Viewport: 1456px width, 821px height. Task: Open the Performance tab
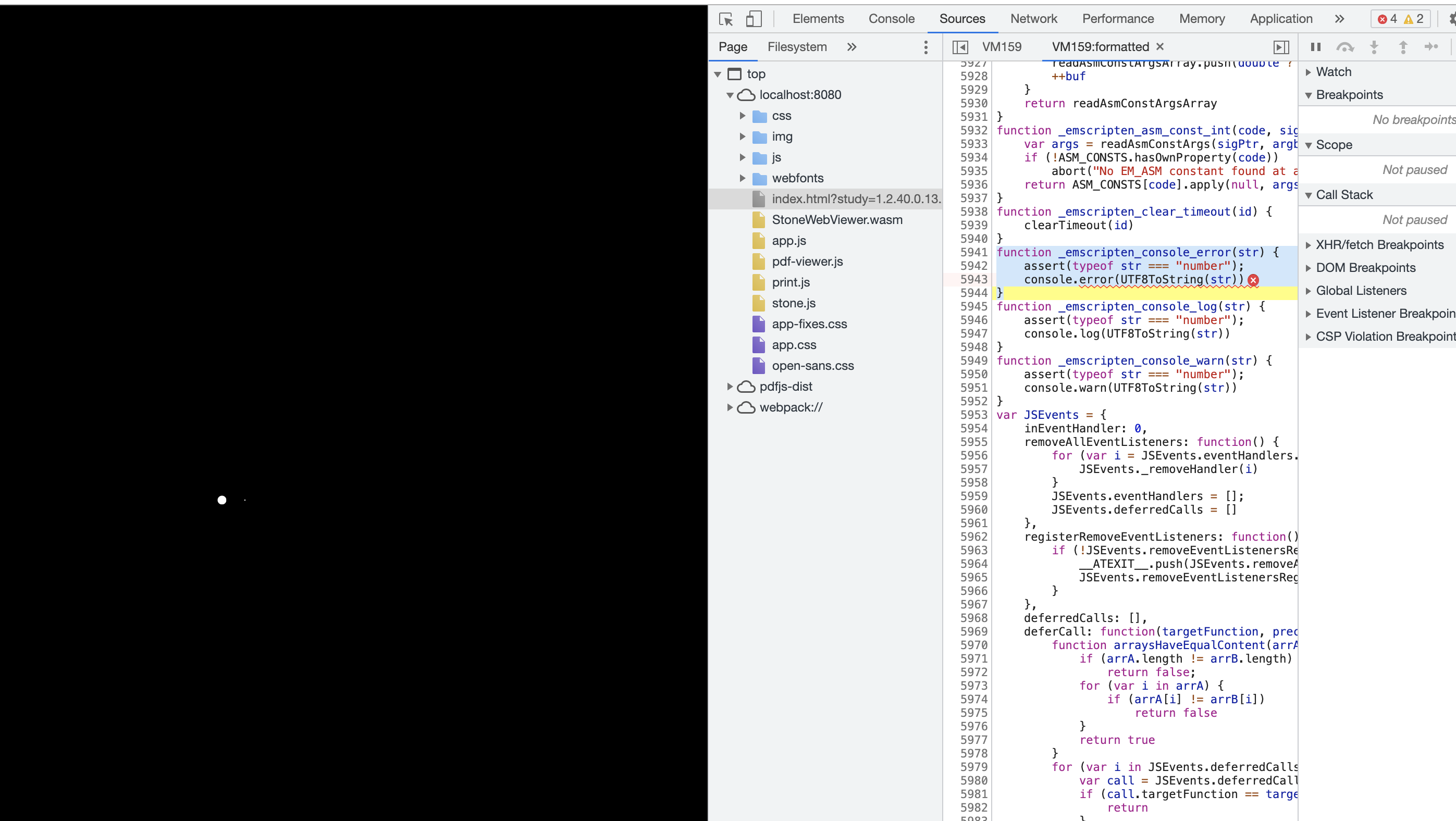[1118, 19]
